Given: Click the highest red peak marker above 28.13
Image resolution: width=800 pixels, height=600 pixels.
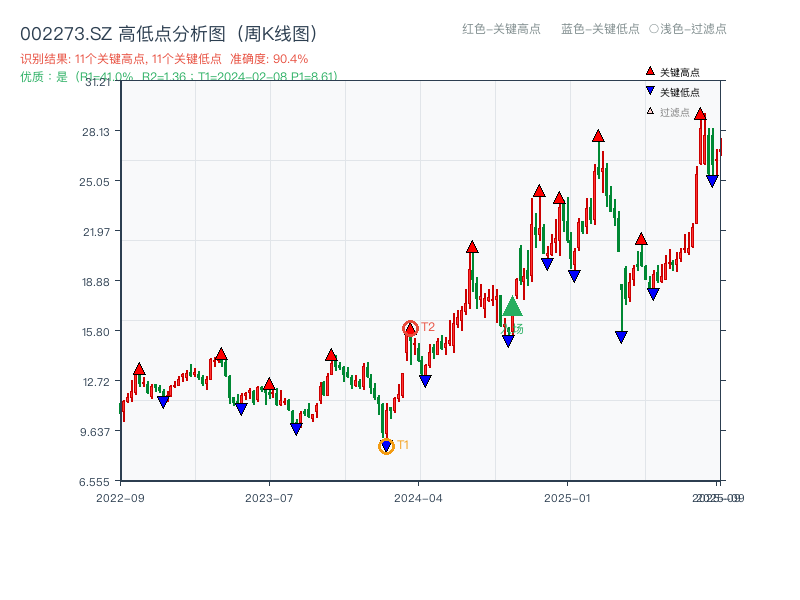Looking at the screenshot, I should (700, 114).
